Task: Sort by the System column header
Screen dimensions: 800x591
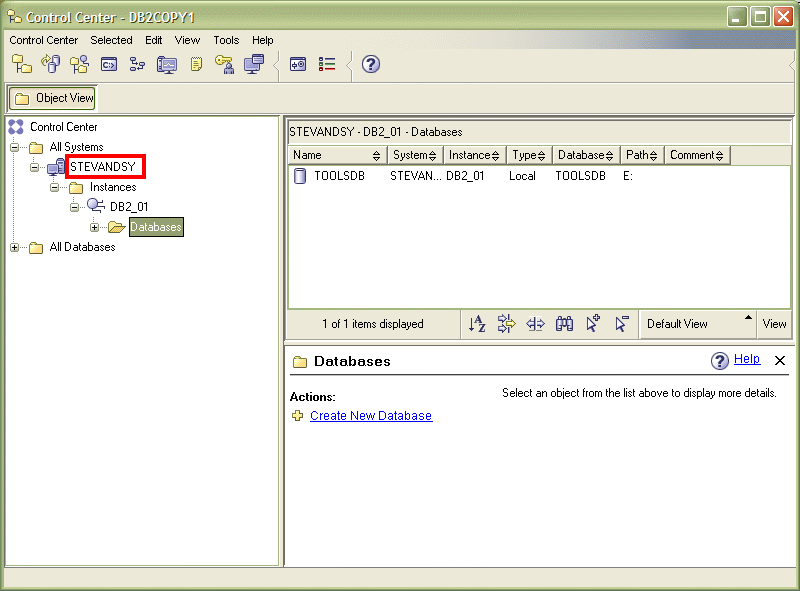Action: [x=415, y=155]
